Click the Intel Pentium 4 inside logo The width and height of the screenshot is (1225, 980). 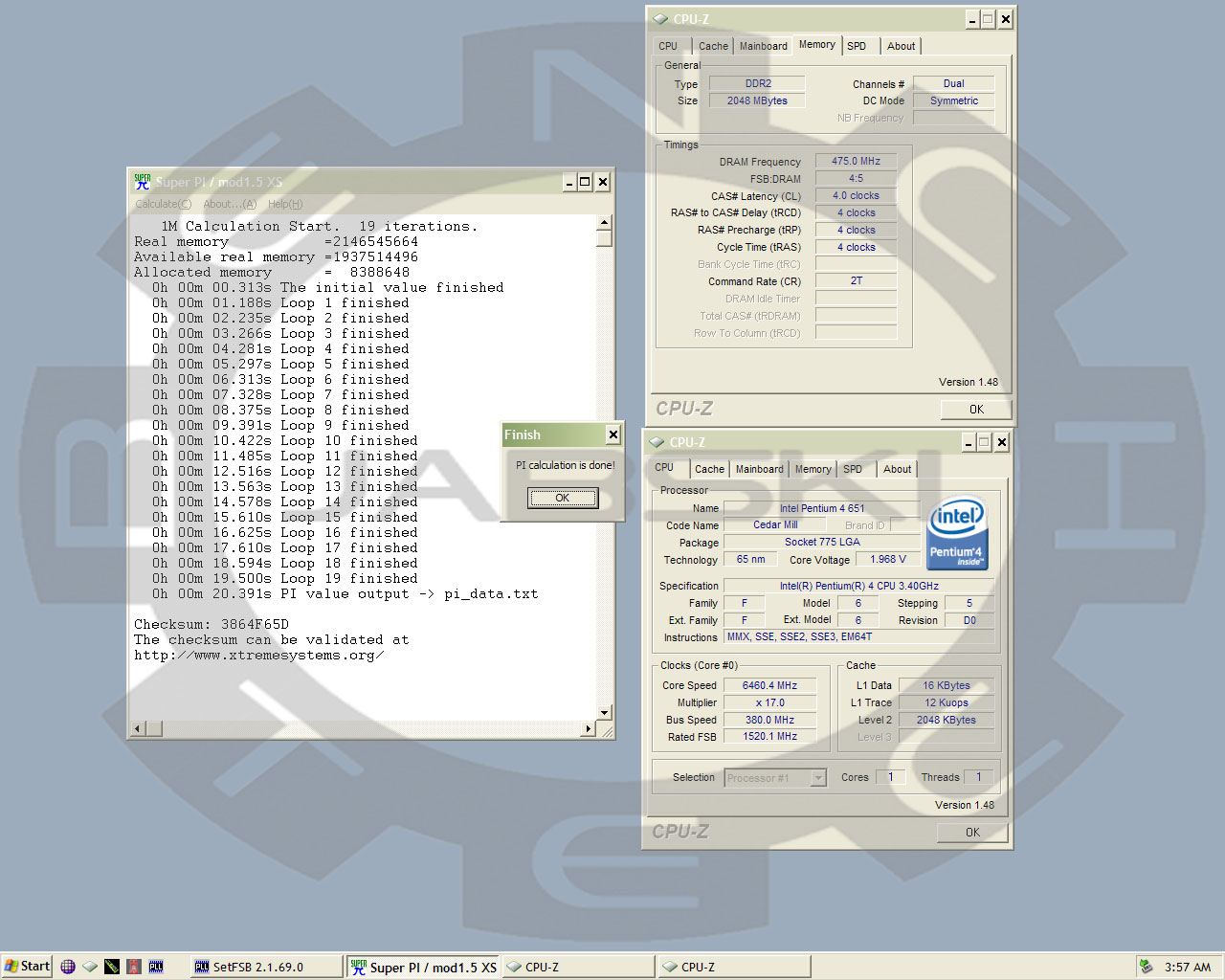coord(957,534)
